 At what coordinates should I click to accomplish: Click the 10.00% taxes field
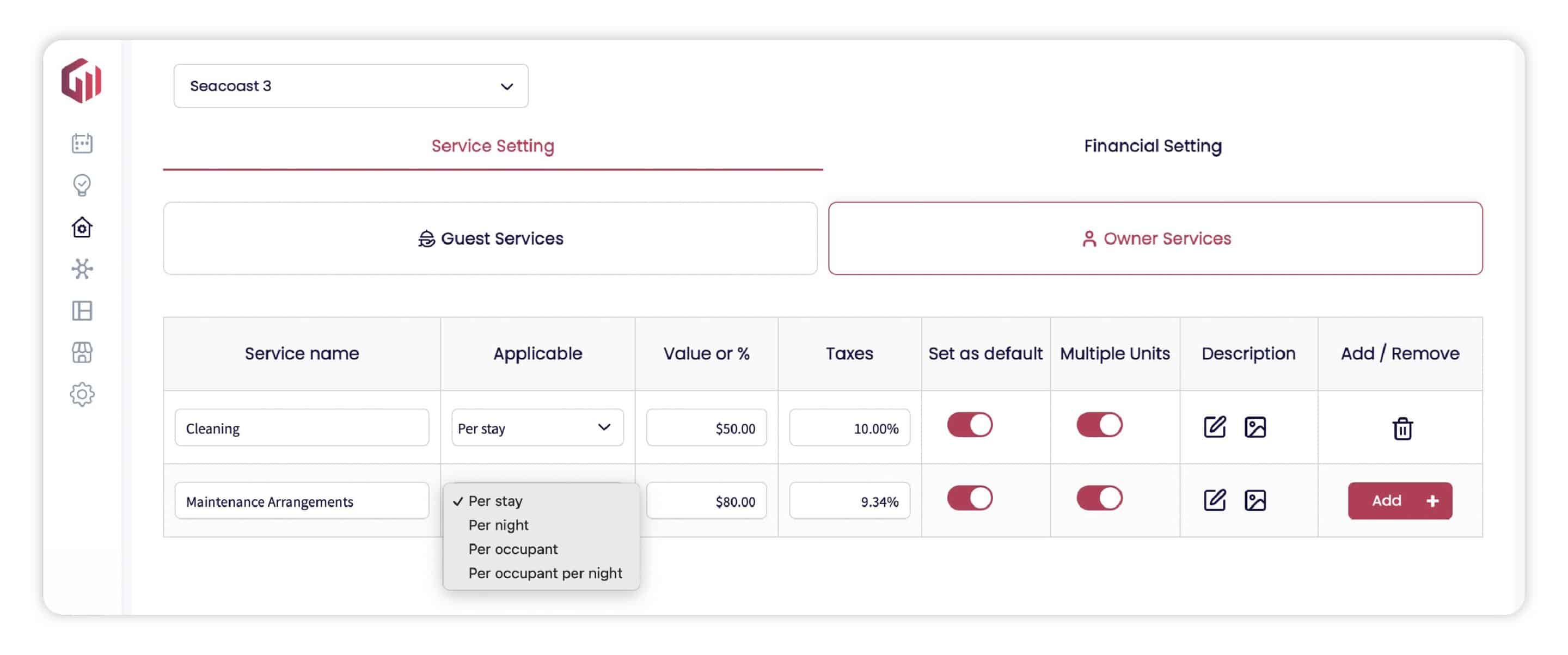tap(850, 427)
